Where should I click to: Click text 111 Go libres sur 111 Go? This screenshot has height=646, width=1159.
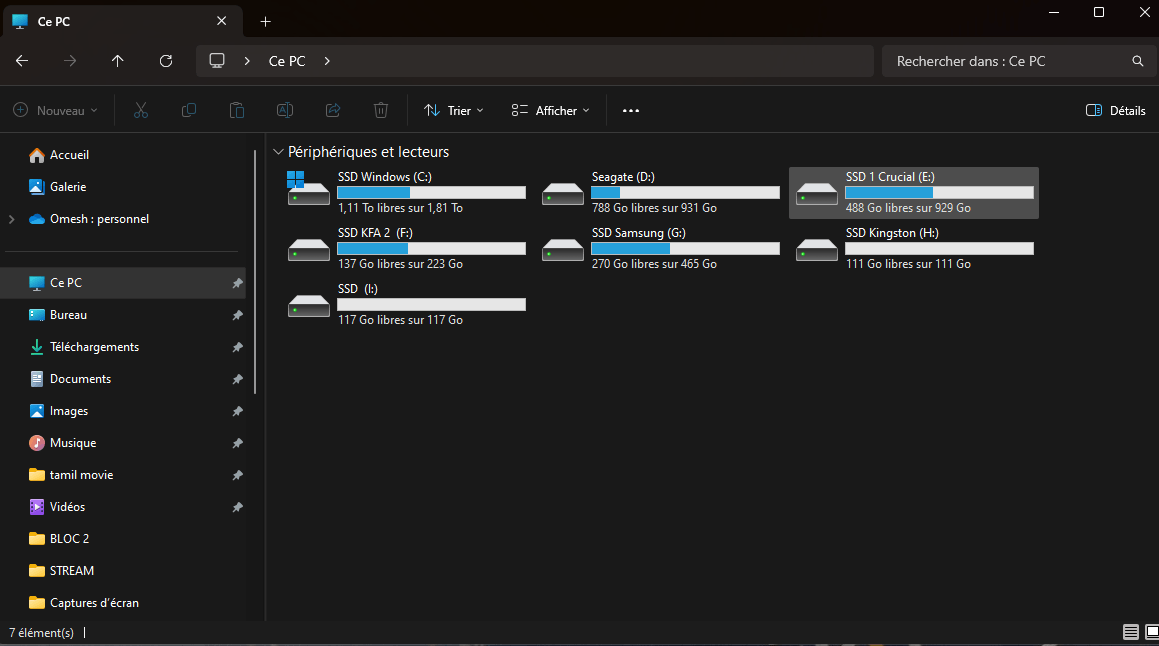tap(908, 264)
